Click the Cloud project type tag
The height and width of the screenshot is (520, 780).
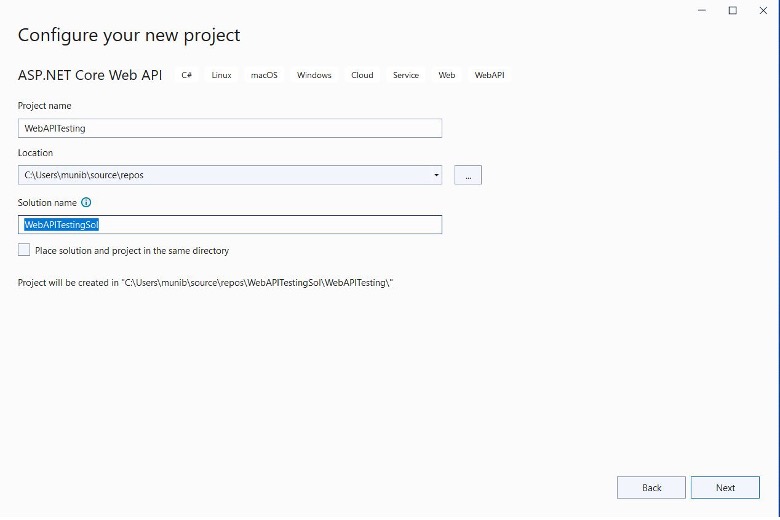coord(362,75)
